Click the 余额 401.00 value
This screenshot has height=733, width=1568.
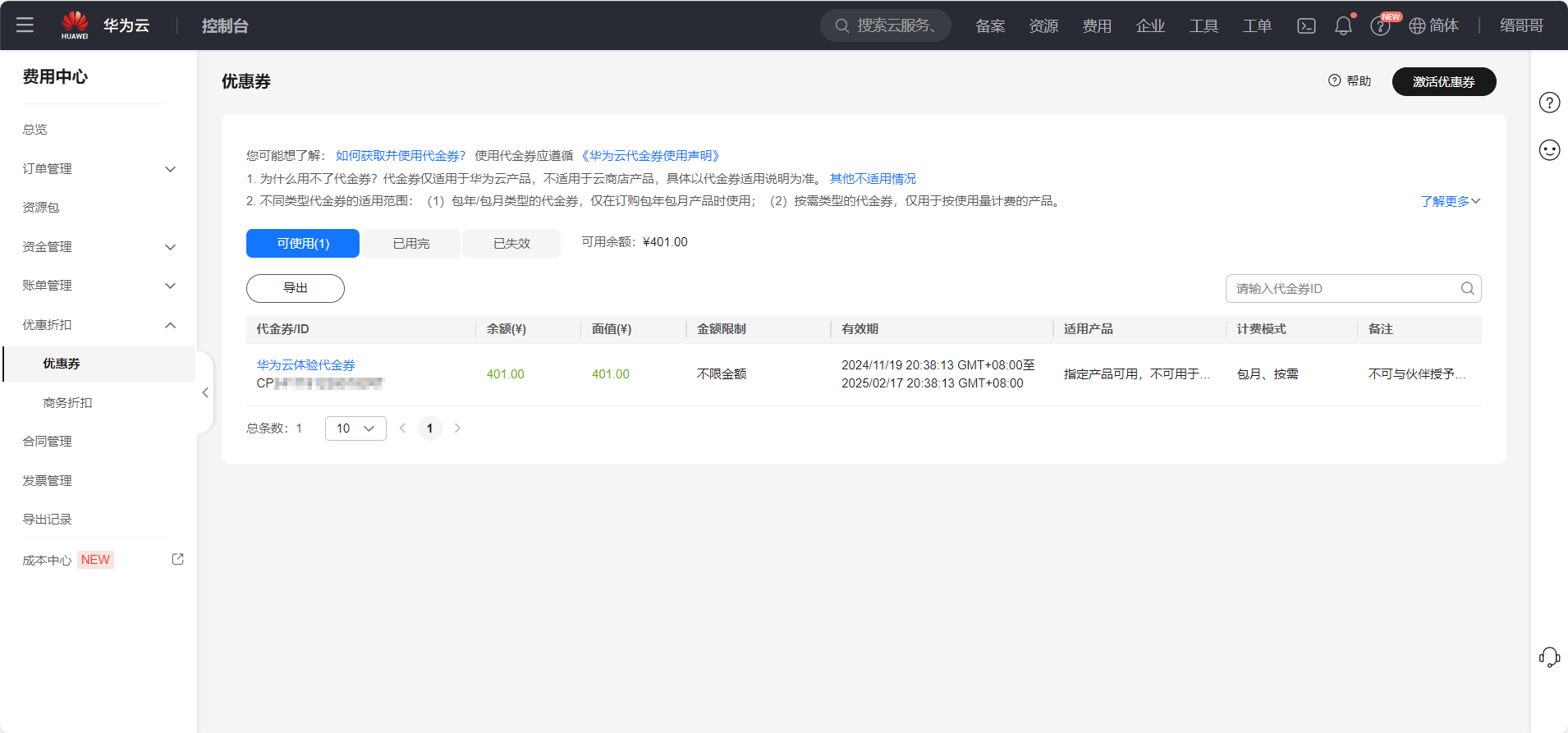(x=505, y=373)
